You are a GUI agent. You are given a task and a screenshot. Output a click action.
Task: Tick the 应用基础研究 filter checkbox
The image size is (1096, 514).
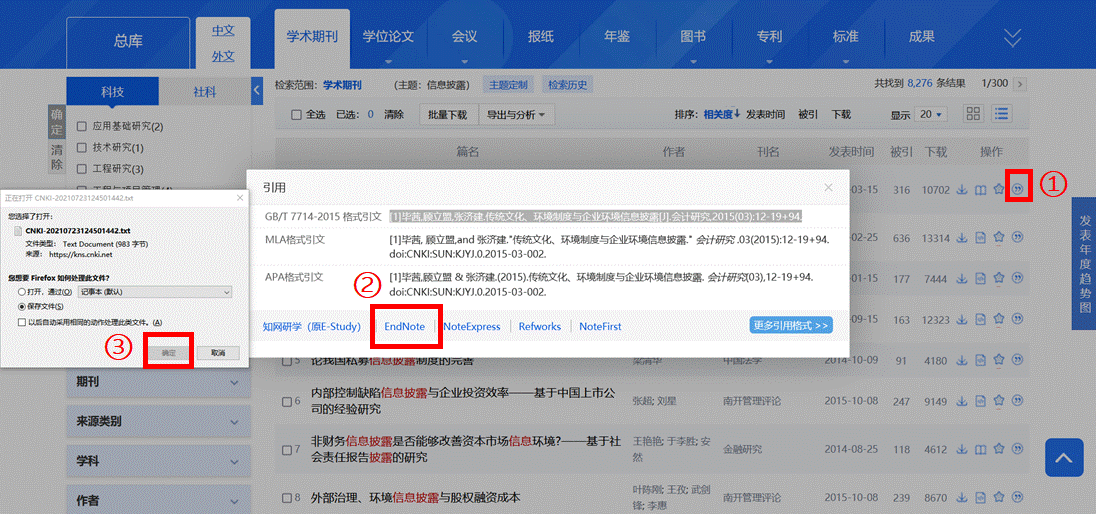[x=84, y=127]
